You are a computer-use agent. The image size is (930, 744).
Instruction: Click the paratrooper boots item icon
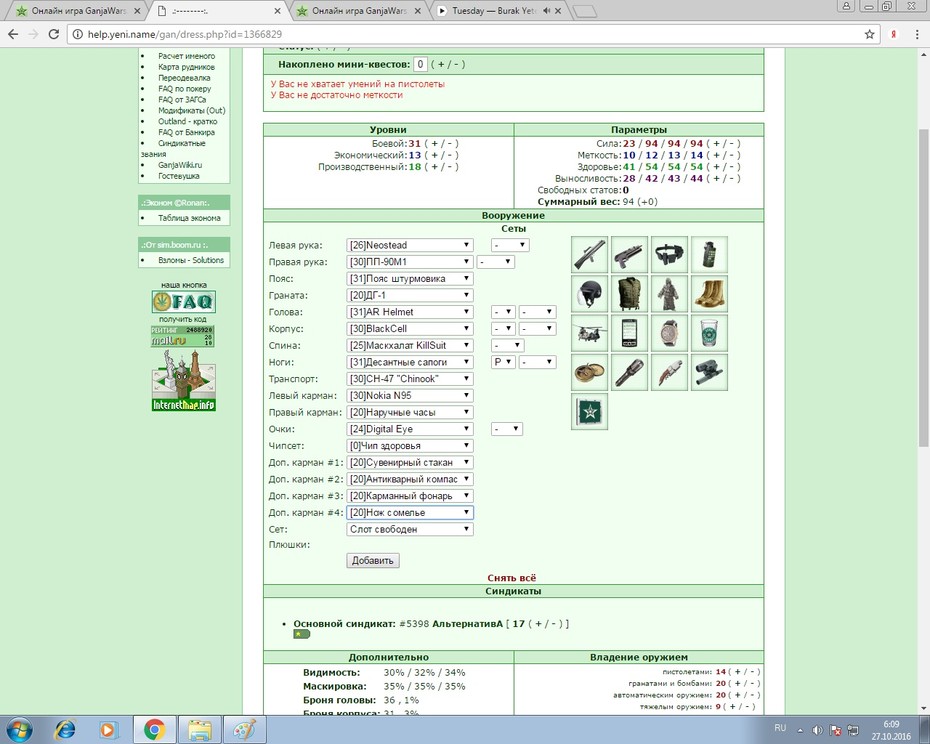pyautogui.click(x=709, y=294)
